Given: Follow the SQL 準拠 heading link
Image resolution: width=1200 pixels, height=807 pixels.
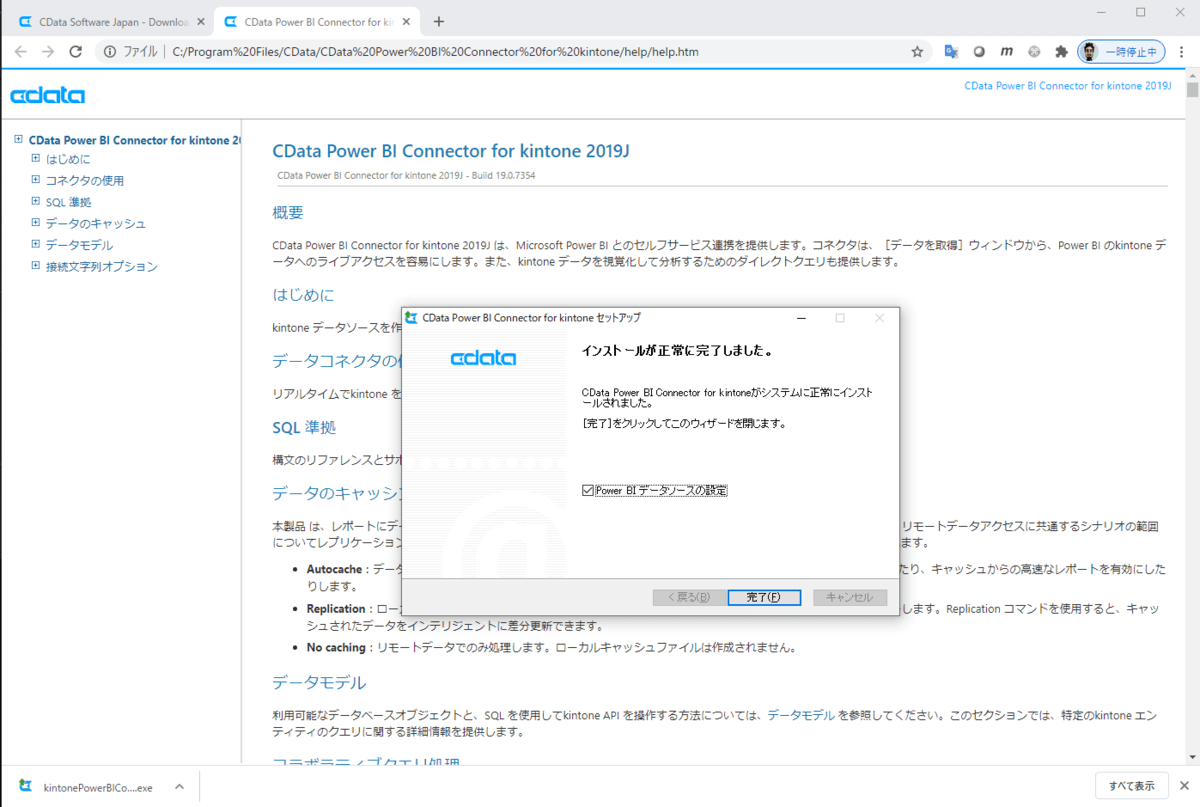Looking at the screenshot, I should pyautogui.click(x=304, y=428).
